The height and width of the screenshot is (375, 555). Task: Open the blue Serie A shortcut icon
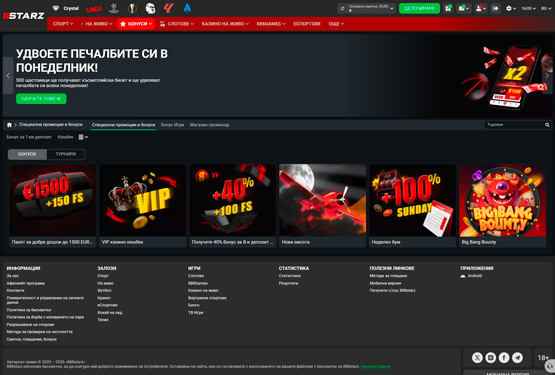(187, 8)
